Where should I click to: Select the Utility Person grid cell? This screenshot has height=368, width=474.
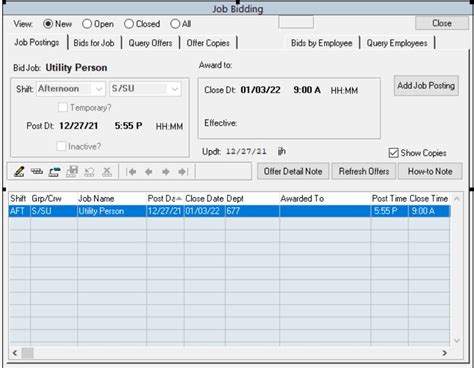pyautogui.click(x=112, y=211)
